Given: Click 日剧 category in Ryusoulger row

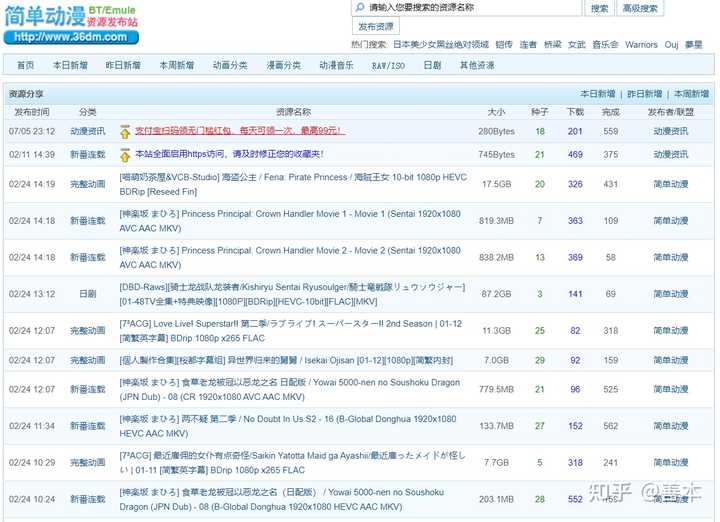Looking at the screenshot, I should click(88, 294).
